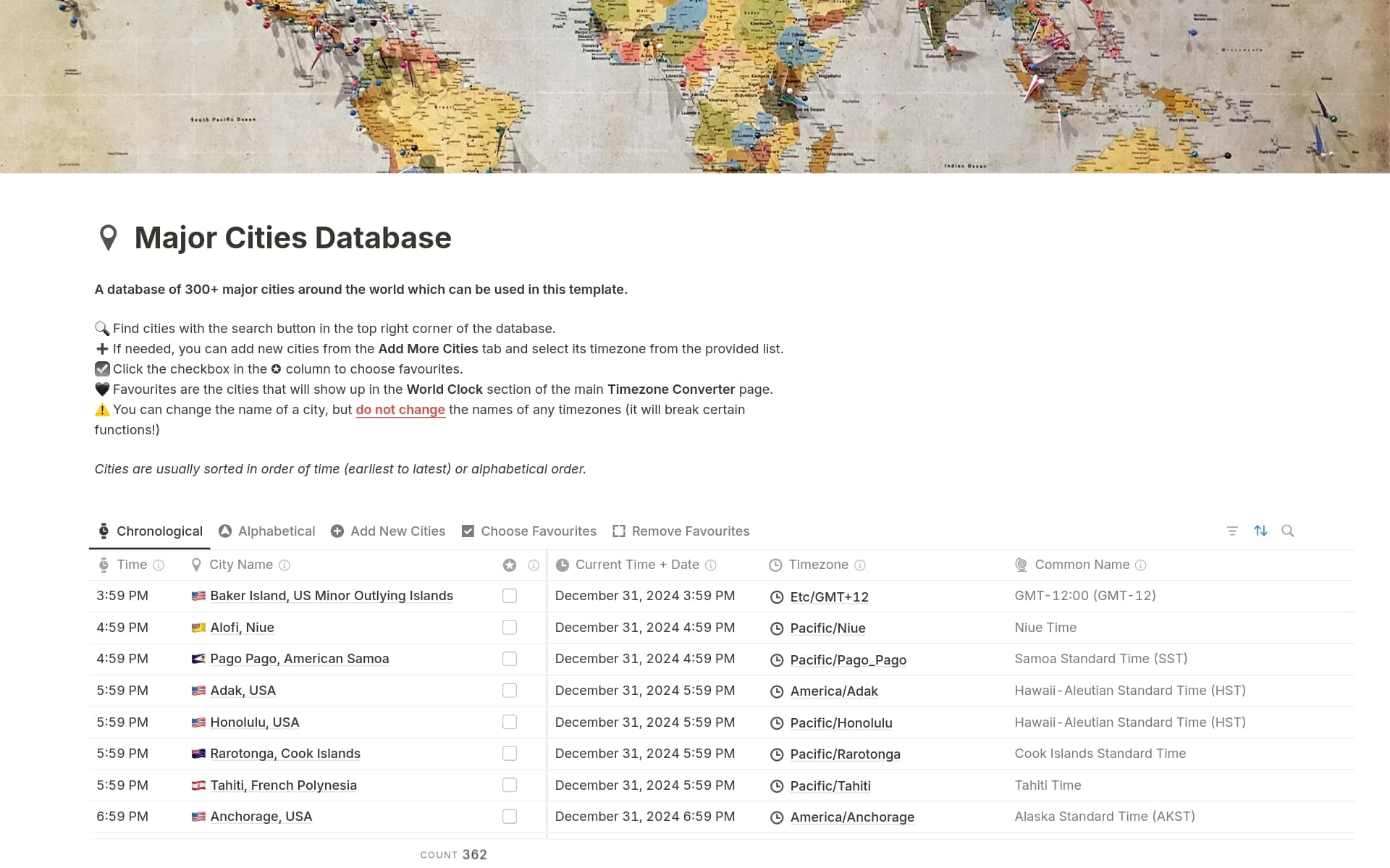
Task: Click the sort arrows icon
Action: coord(1260,531)
